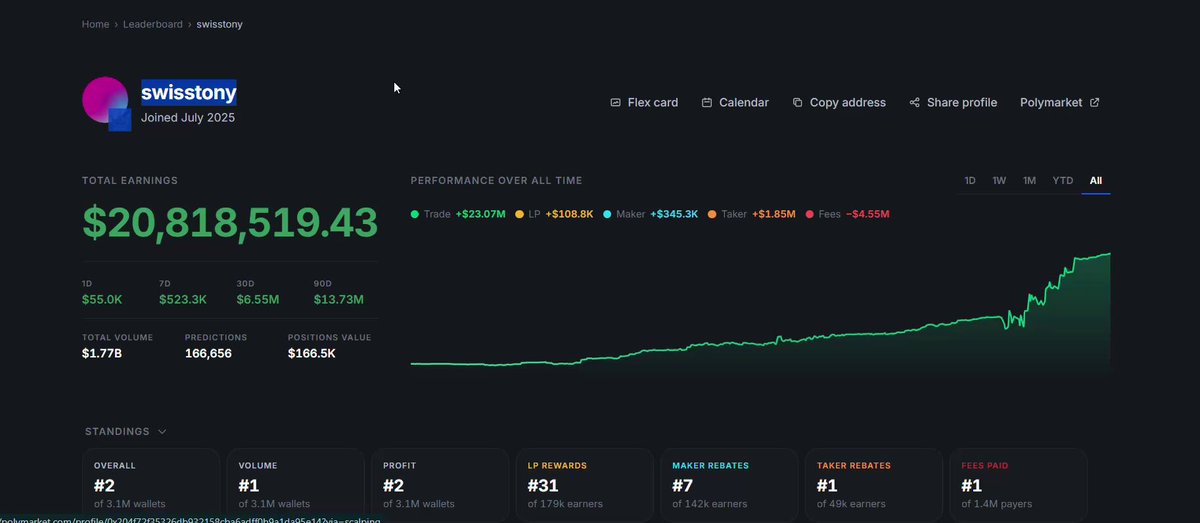Open the Volume #1 standing card
Screen dimensions: 1200x523
(296, 485)
